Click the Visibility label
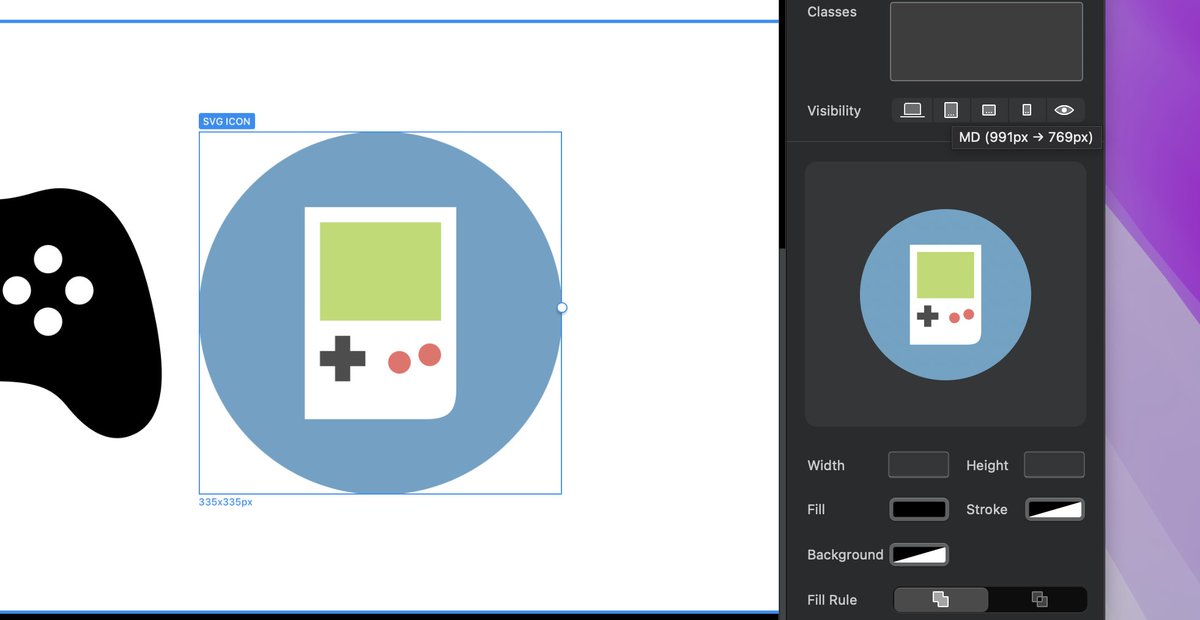Screen dimensions: 1200x620 point(834,110)
